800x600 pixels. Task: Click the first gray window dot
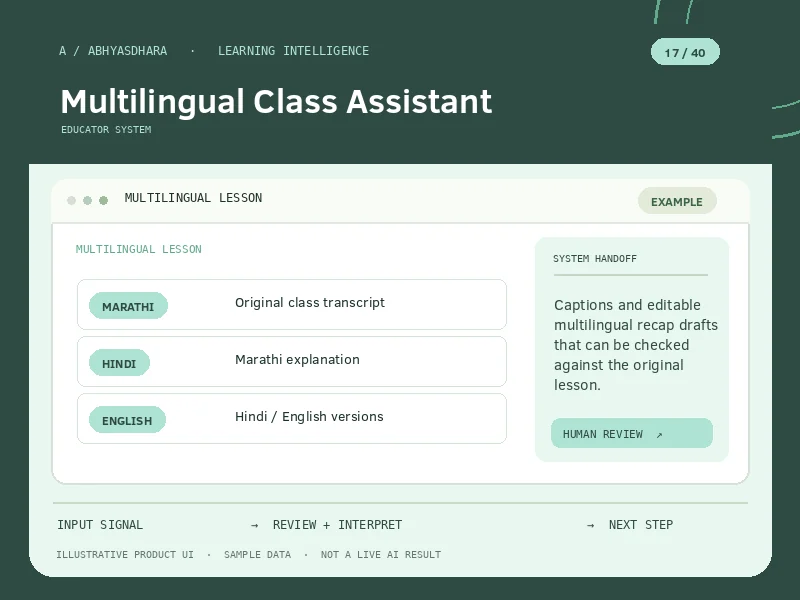tap(71, 200)
